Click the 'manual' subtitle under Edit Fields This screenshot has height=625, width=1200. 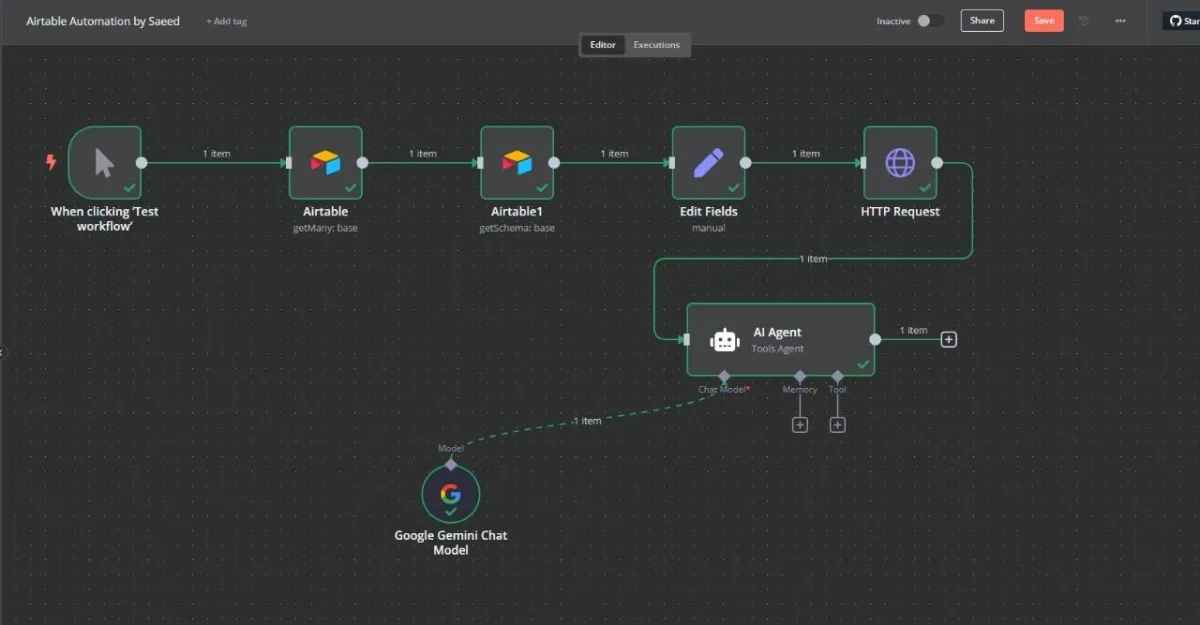708,228
